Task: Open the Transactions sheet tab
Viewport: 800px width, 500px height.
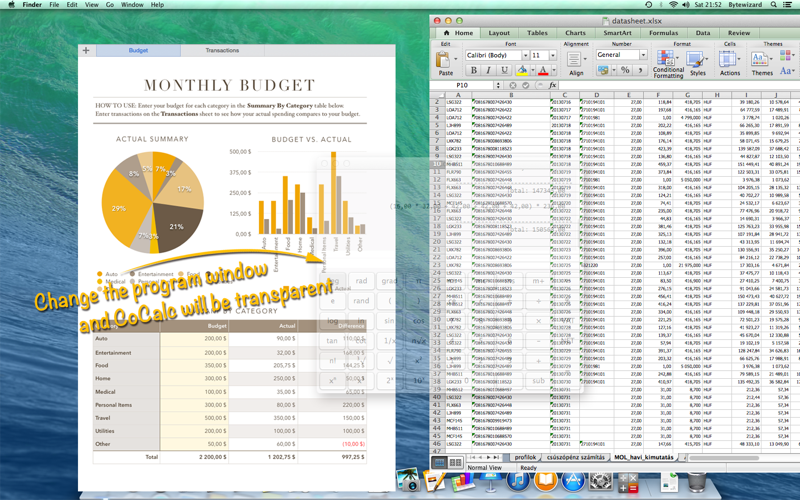Action: 222,51
